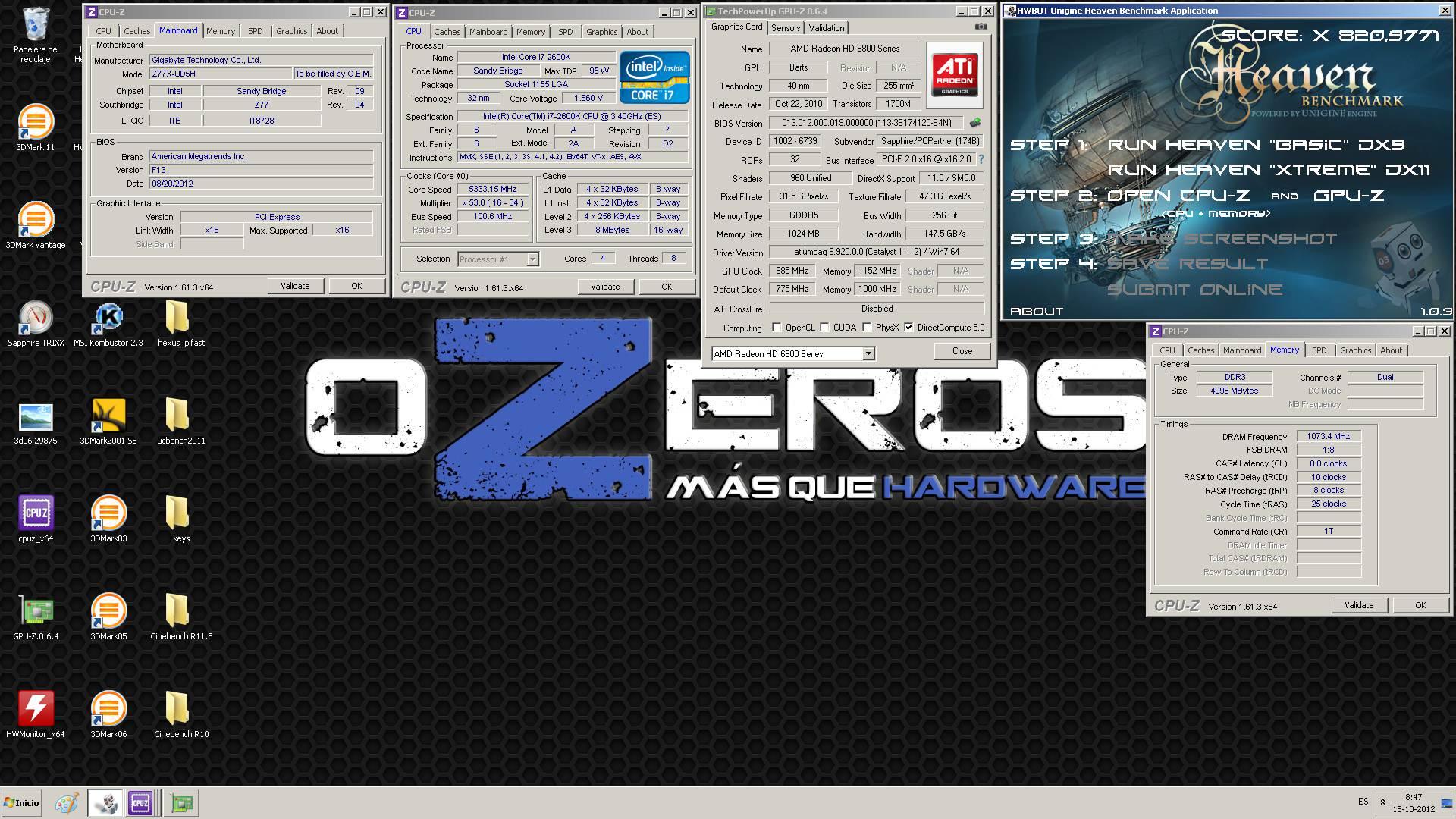Launch the 3DMark Vantage desktop shortcut
1456x819 pixels.
(36, 226)
